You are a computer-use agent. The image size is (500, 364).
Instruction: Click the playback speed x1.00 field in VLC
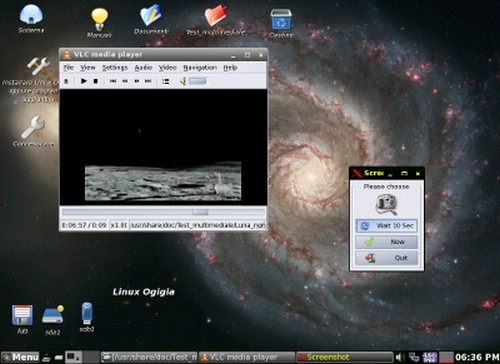pyautogui.click(x=119, y=225)
